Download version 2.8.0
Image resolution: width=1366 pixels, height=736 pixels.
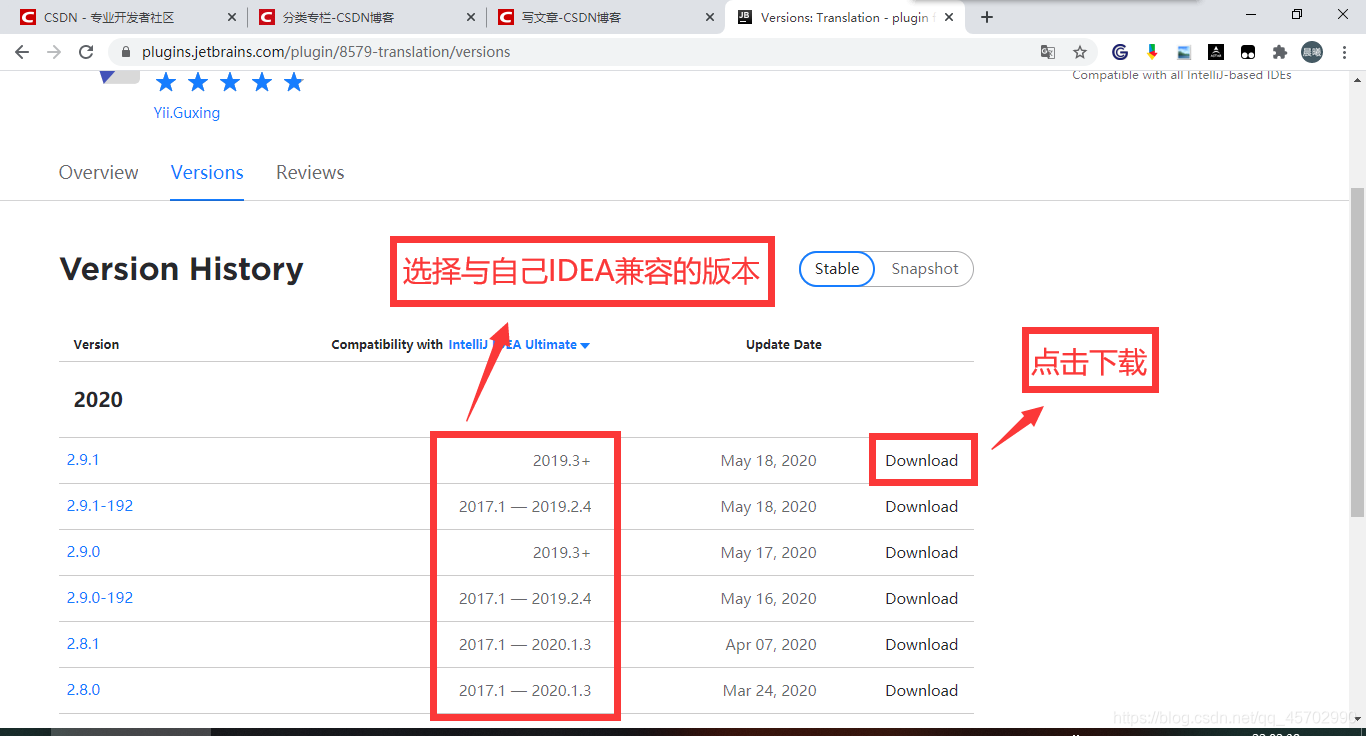[922, 691]
